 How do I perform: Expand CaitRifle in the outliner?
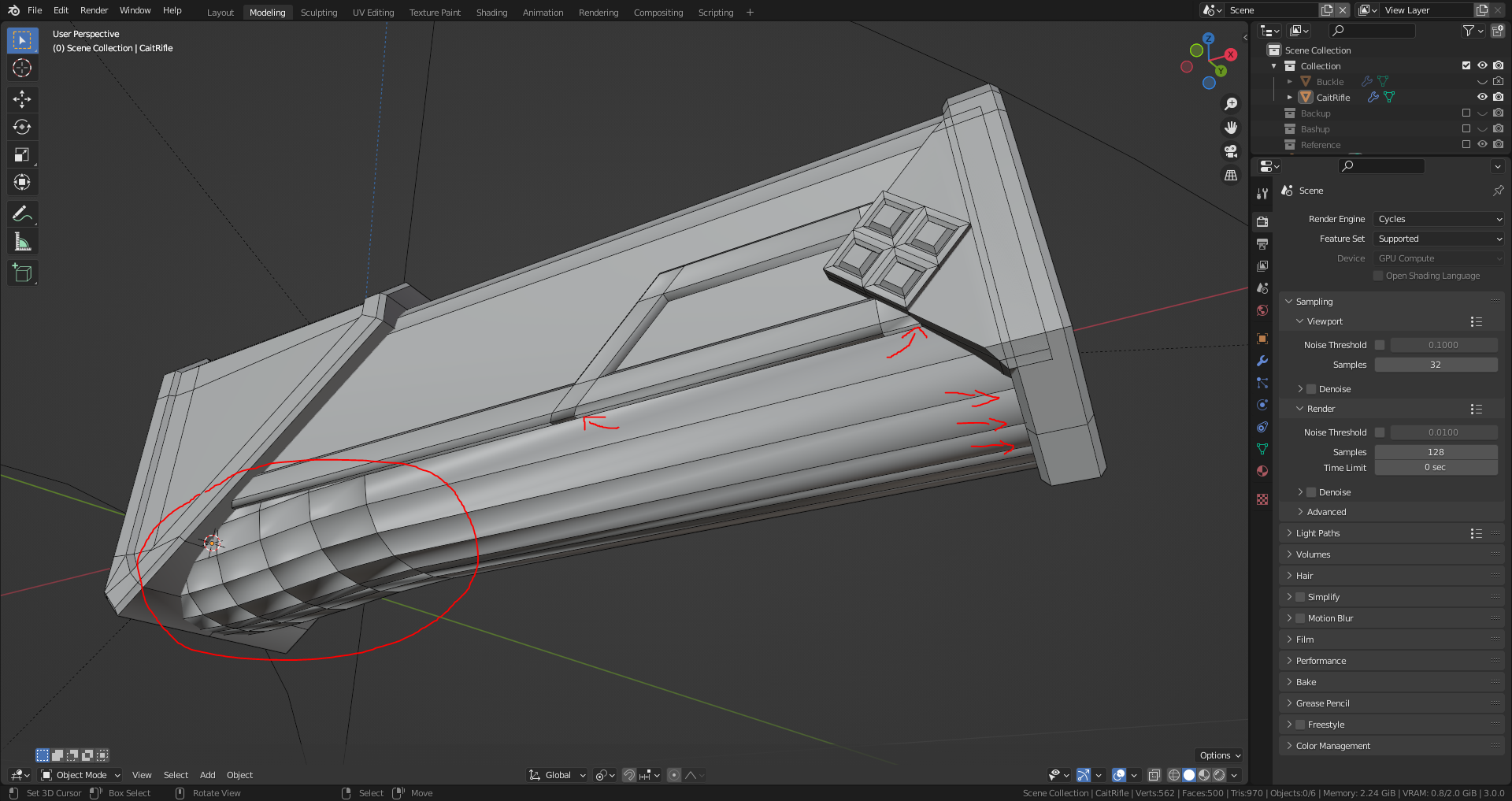pos(1290,97)
